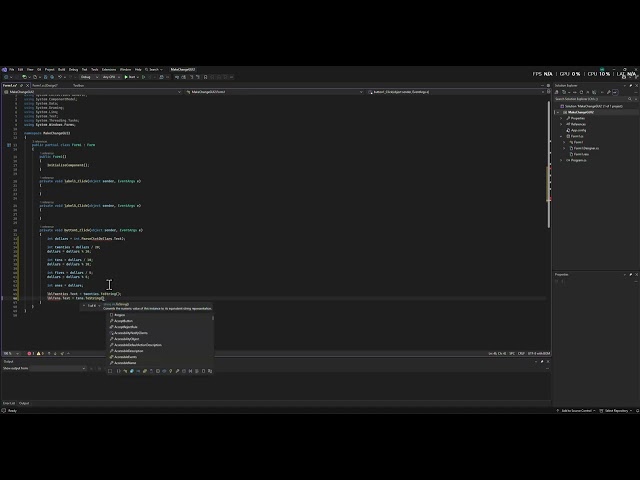
Task: Click the Solution Explorer search magnifier icon
Action: pyautogui.click(x=629, y=99)
